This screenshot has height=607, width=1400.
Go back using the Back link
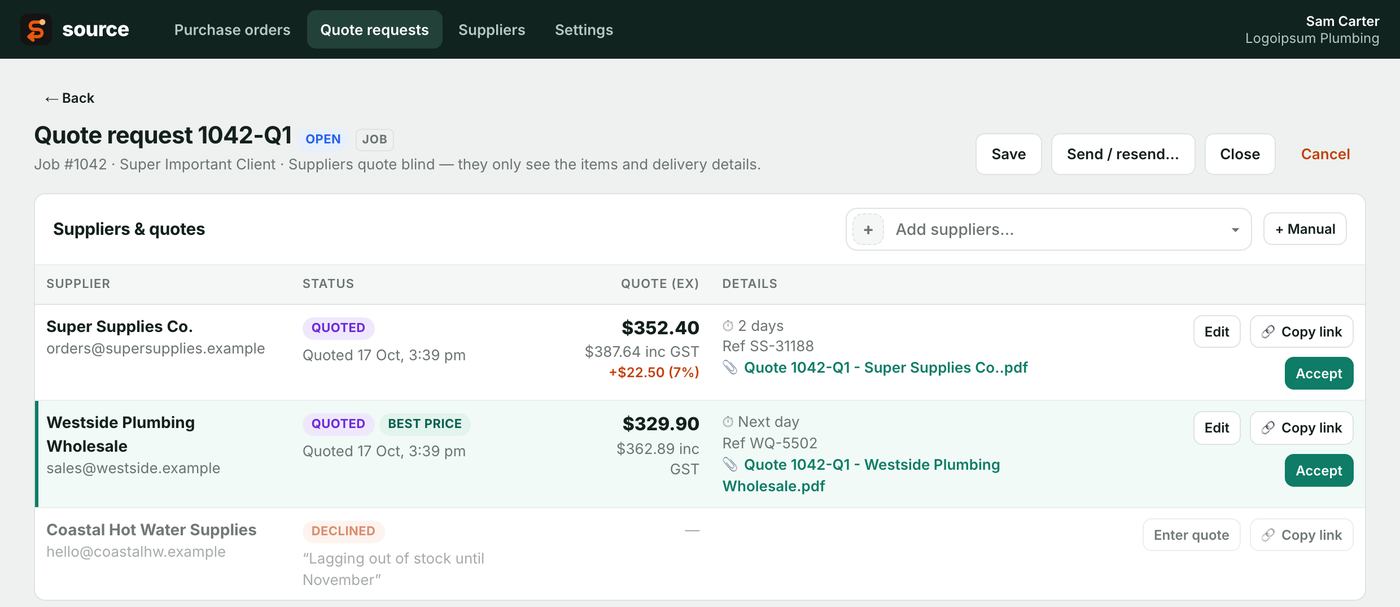[69, 98]
